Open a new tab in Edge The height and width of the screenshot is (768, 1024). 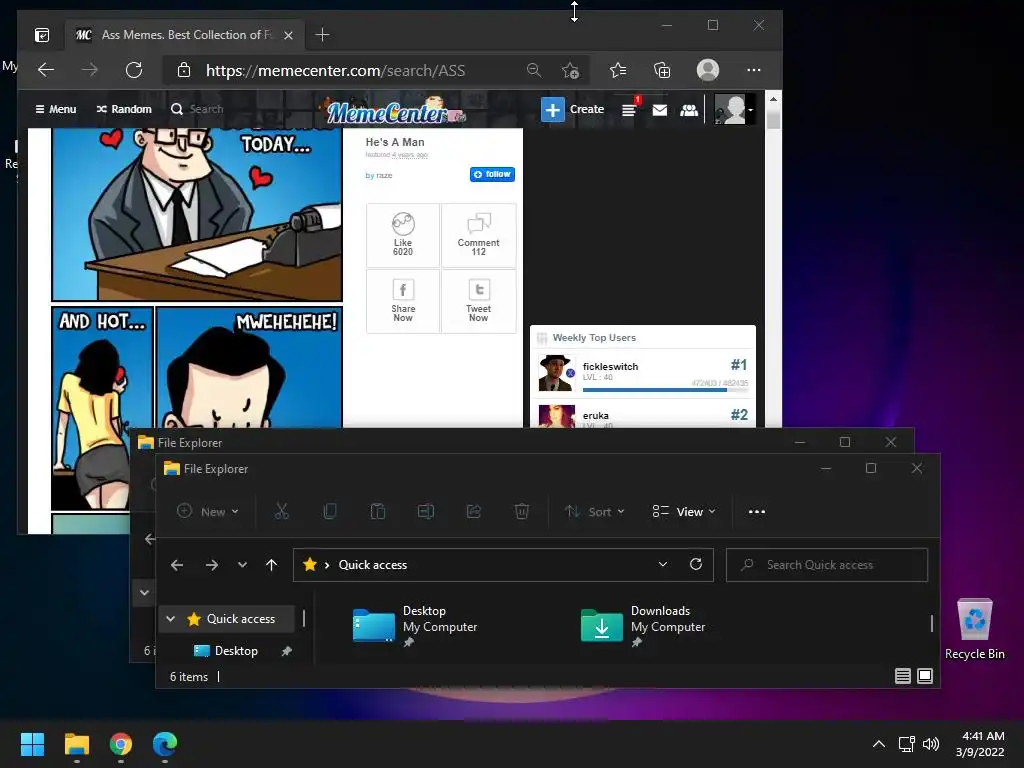[323, 35]
